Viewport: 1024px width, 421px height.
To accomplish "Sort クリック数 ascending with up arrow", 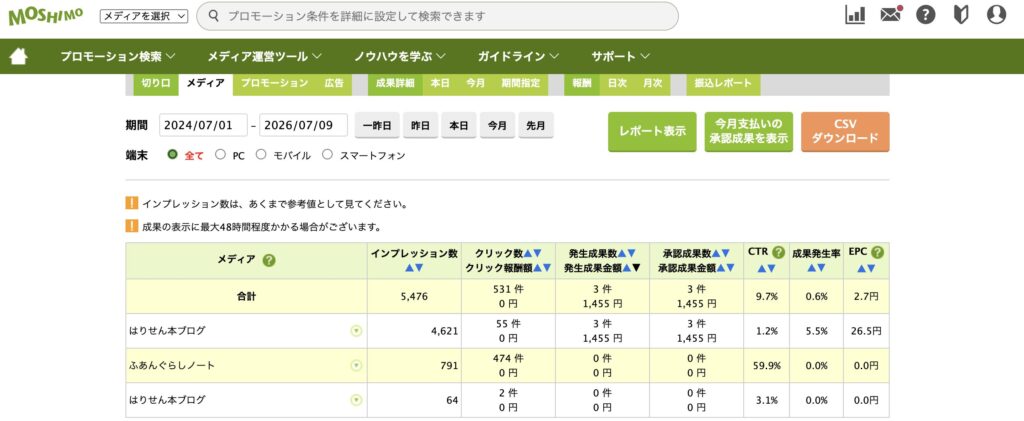I will click(528, 253).
